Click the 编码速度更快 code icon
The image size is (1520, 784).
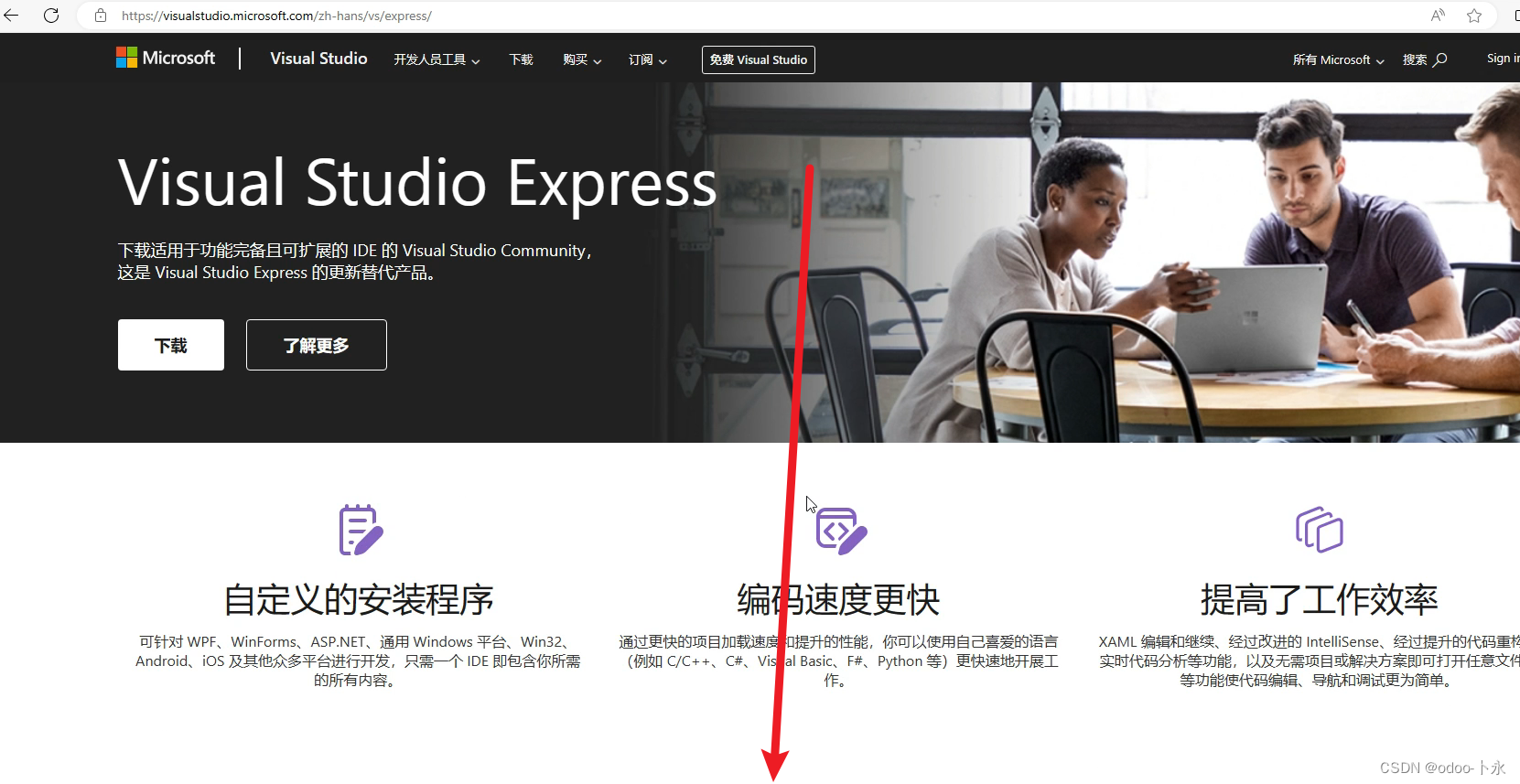click(x=840, y=531)
